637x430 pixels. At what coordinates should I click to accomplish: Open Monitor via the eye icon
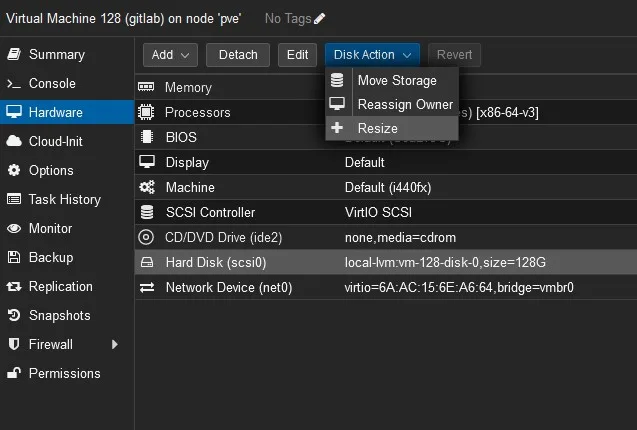[x=14, y=228]
